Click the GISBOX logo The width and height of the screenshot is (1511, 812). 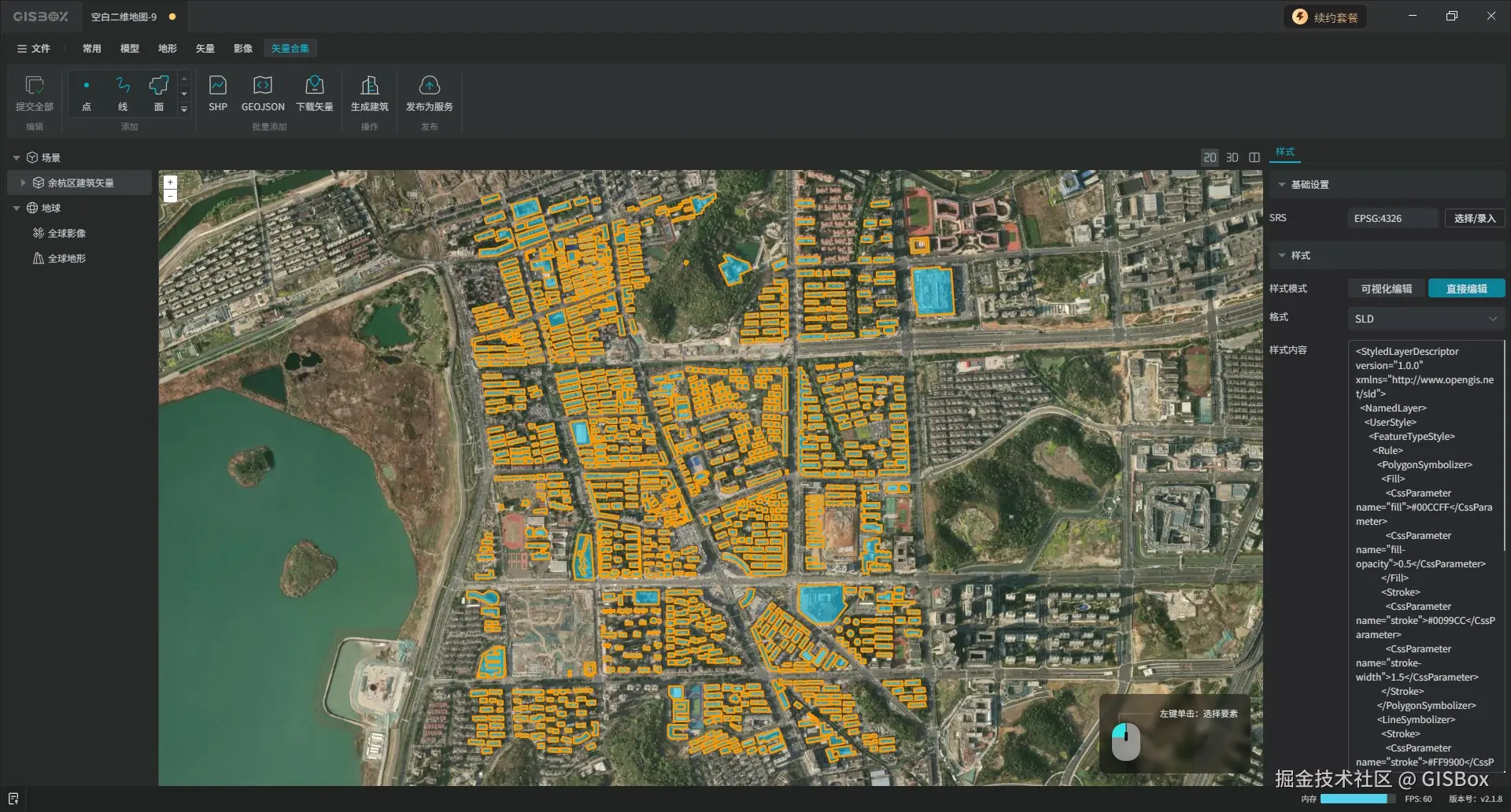[x=41, y=17]
